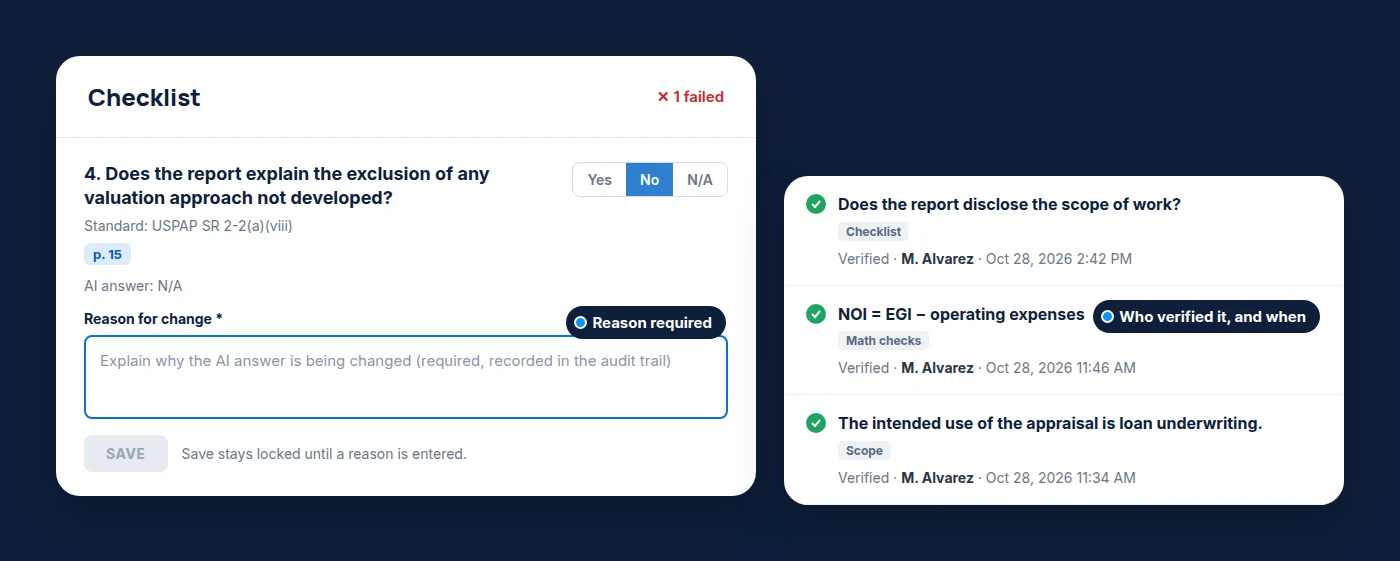Click green check beside intended use row
The image size is (1400, 561).
(x=816, y=423)
